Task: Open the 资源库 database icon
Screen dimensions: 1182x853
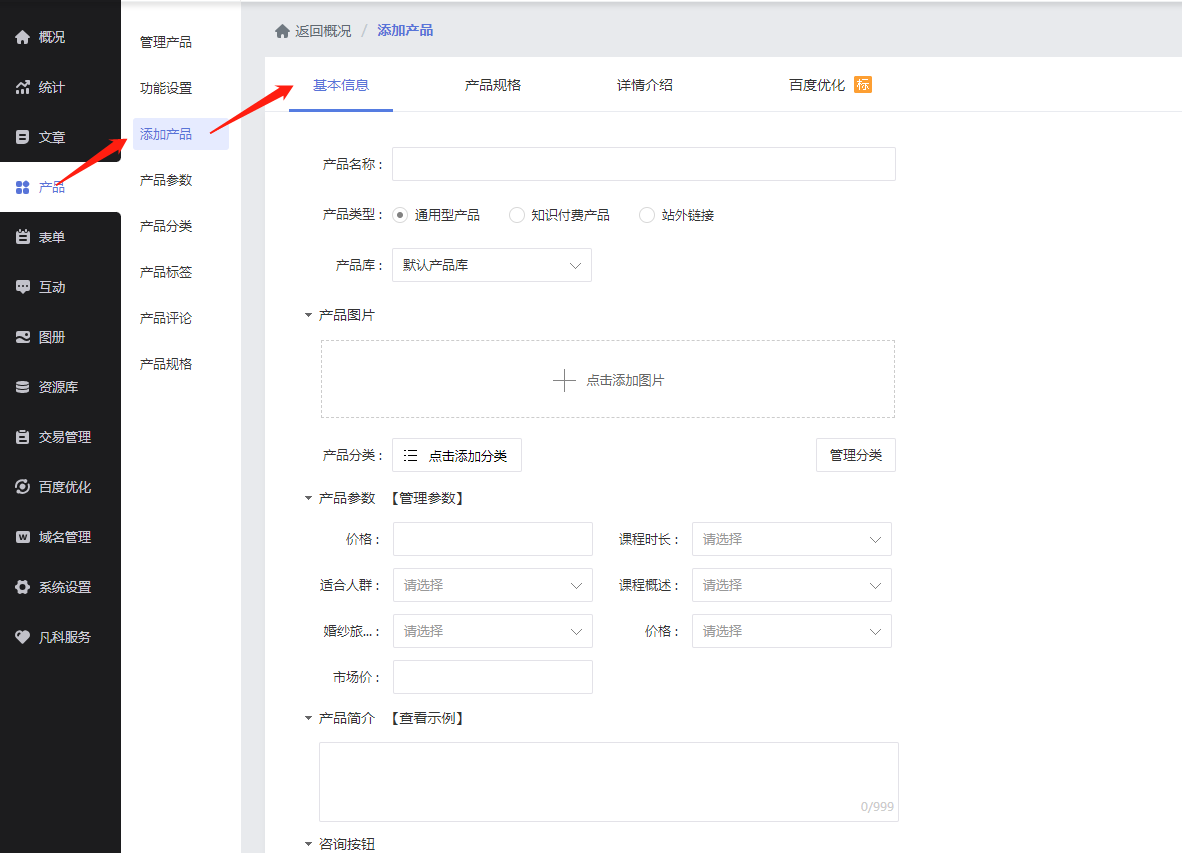Action: (x=22, y=387)
